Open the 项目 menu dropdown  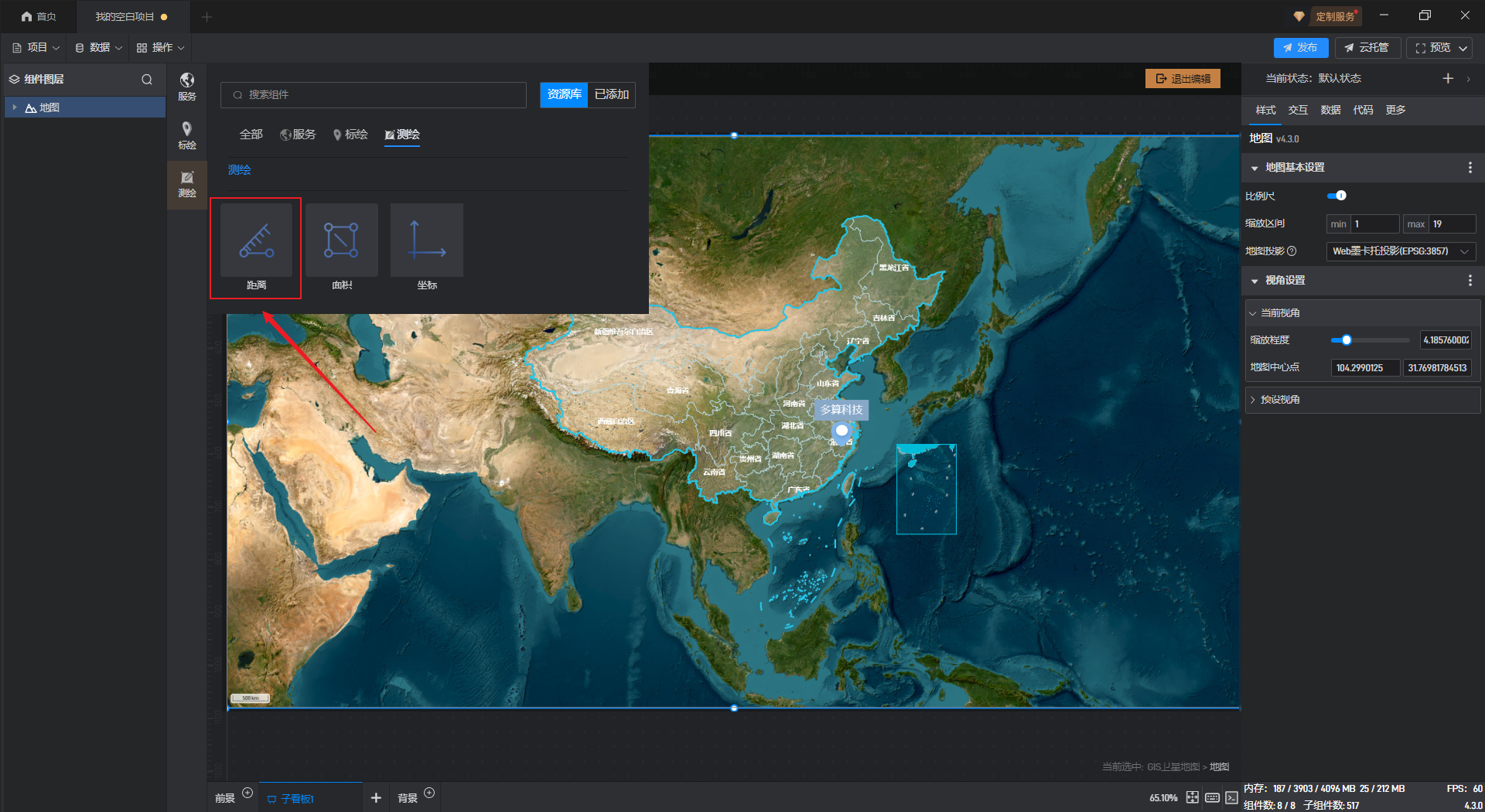[x=36, y=48]
